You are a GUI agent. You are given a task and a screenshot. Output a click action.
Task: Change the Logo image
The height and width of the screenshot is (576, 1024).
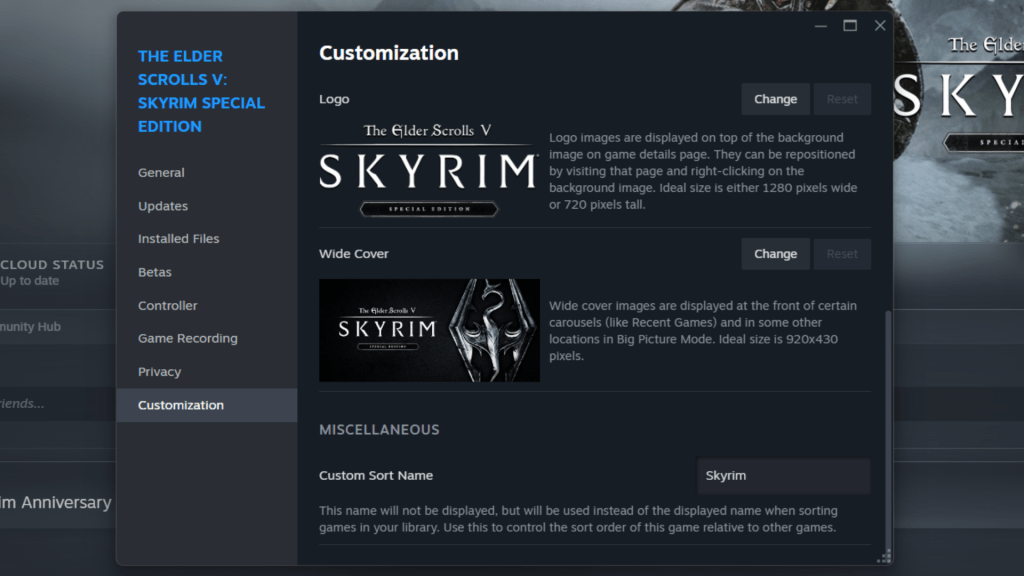pos(775,98)
